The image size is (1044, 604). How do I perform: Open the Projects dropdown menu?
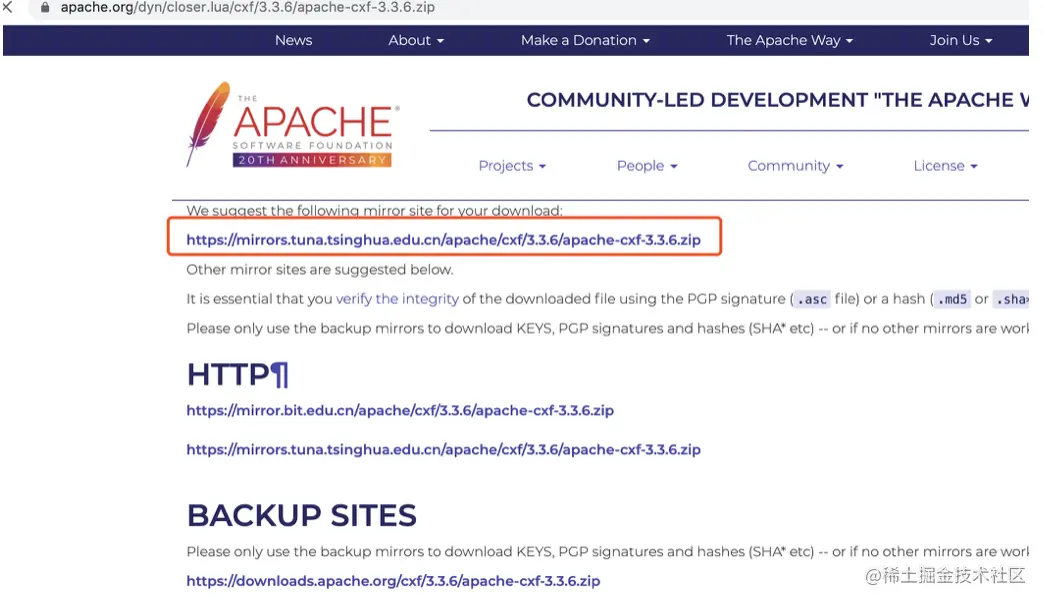point(512,166)
